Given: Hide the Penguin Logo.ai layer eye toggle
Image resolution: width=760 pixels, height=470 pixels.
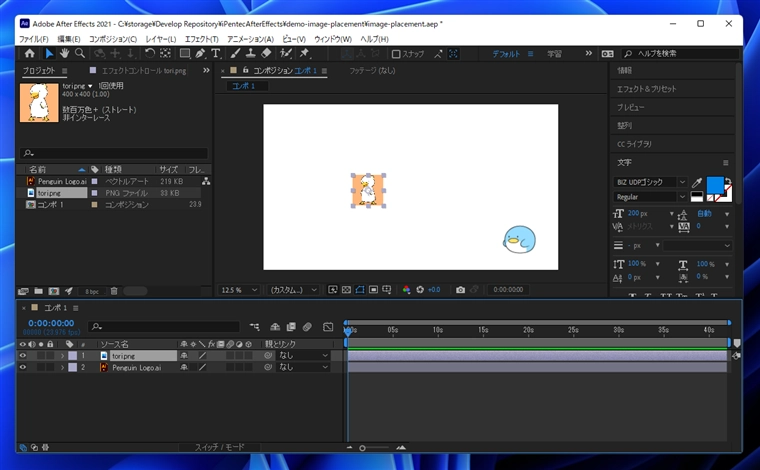Looking at the screenshot, I should coord(22,367).
